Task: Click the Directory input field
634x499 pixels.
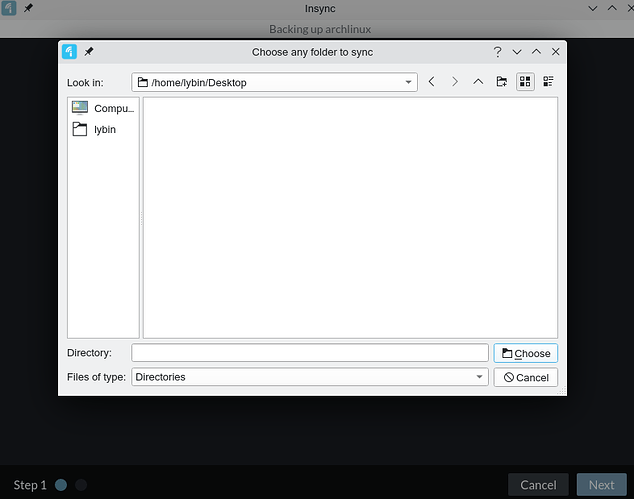Action: (310, 353)
